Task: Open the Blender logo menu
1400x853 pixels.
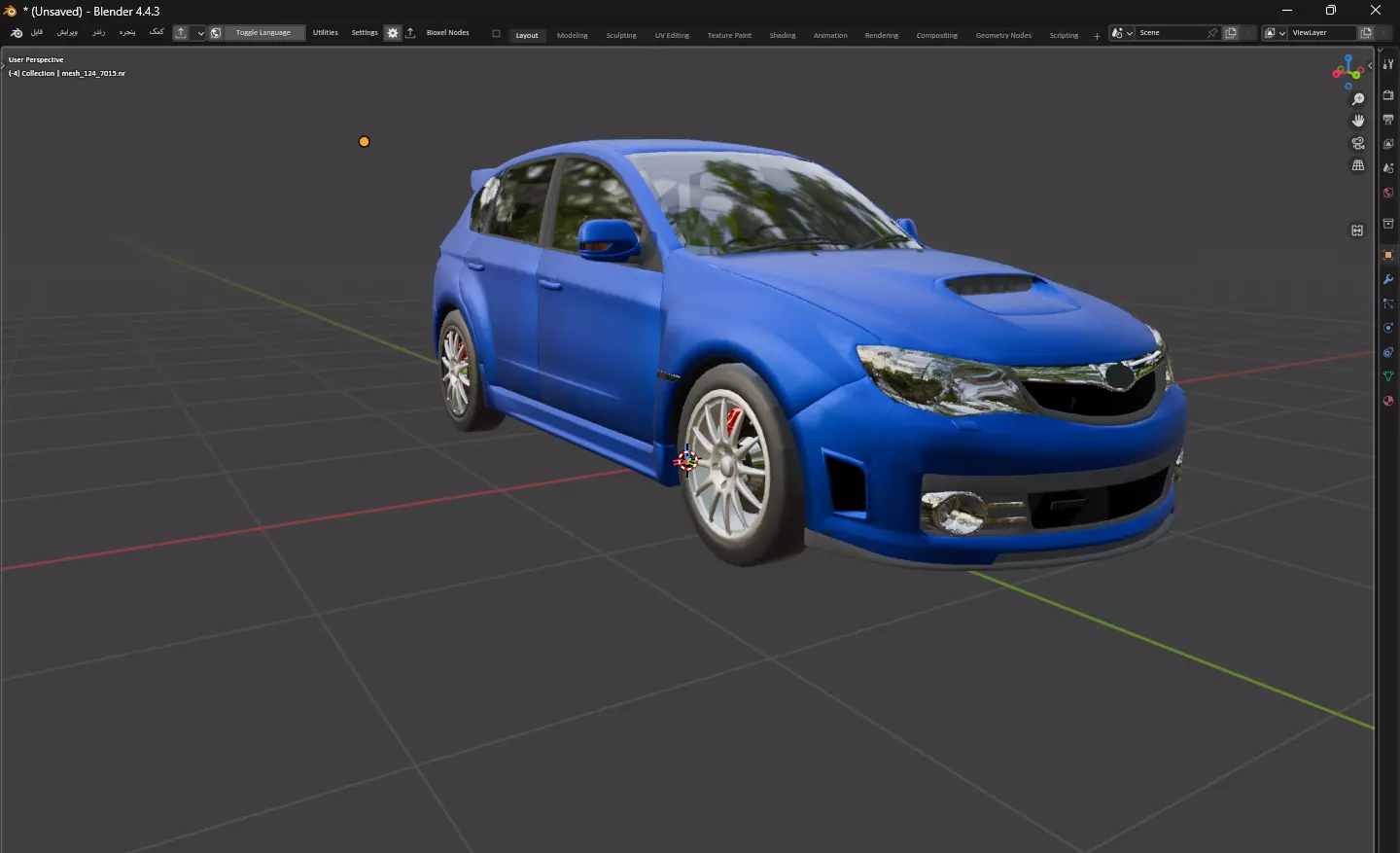Action: [x=17, y=33]
